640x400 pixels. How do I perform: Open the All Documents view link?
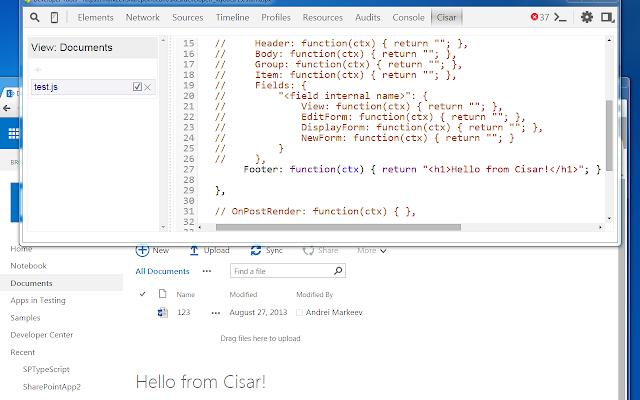[x=162, y=271]
